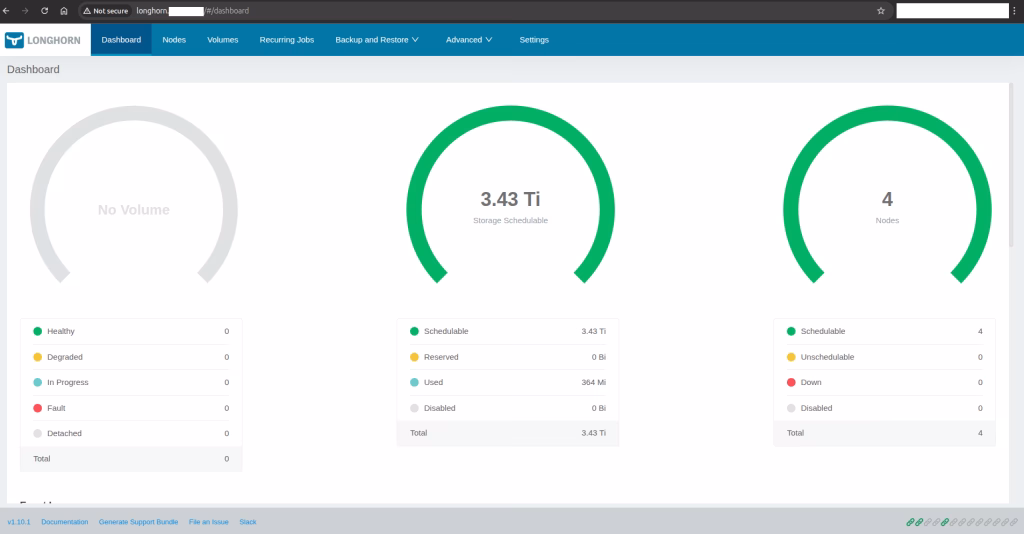1024x534 pixels.
Task: Open the Nodes tab
Action: tap(174, 40)
